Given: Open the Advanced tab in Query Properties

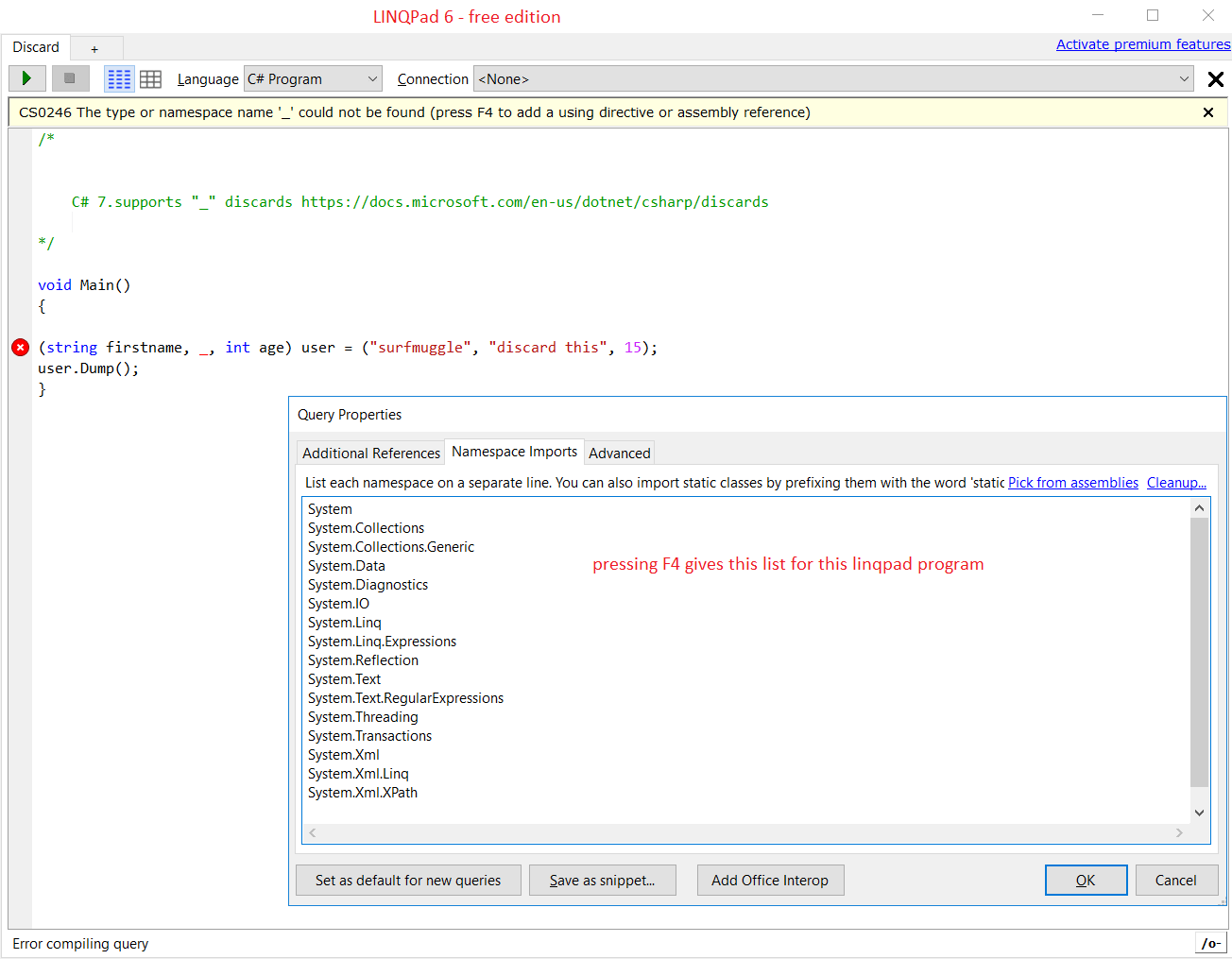Looking at the screenshot, I should coord(620,454).
